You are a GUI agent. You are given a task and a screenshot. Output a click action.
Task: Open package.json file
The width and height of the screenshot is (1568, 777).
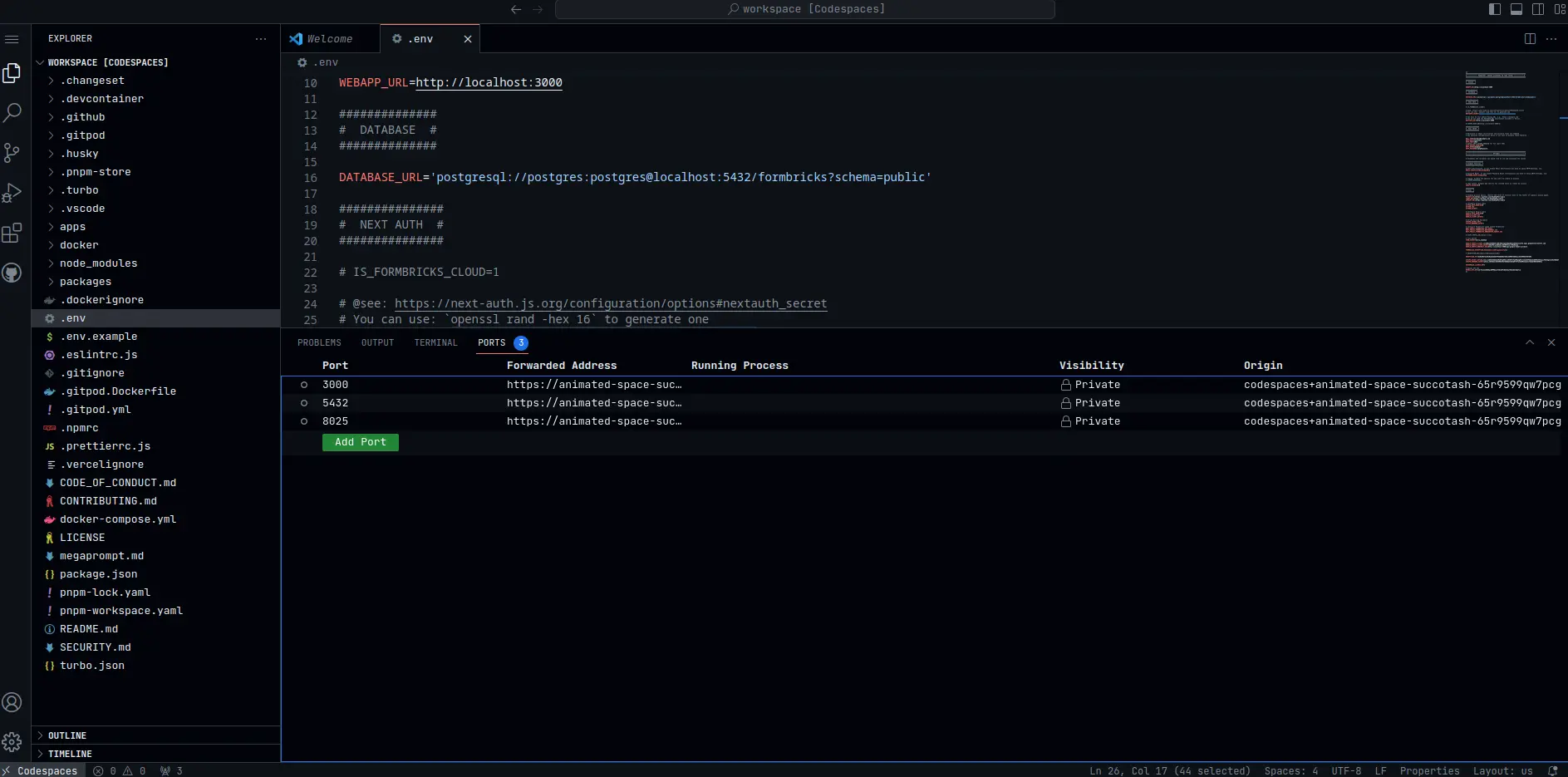(99, 574)
